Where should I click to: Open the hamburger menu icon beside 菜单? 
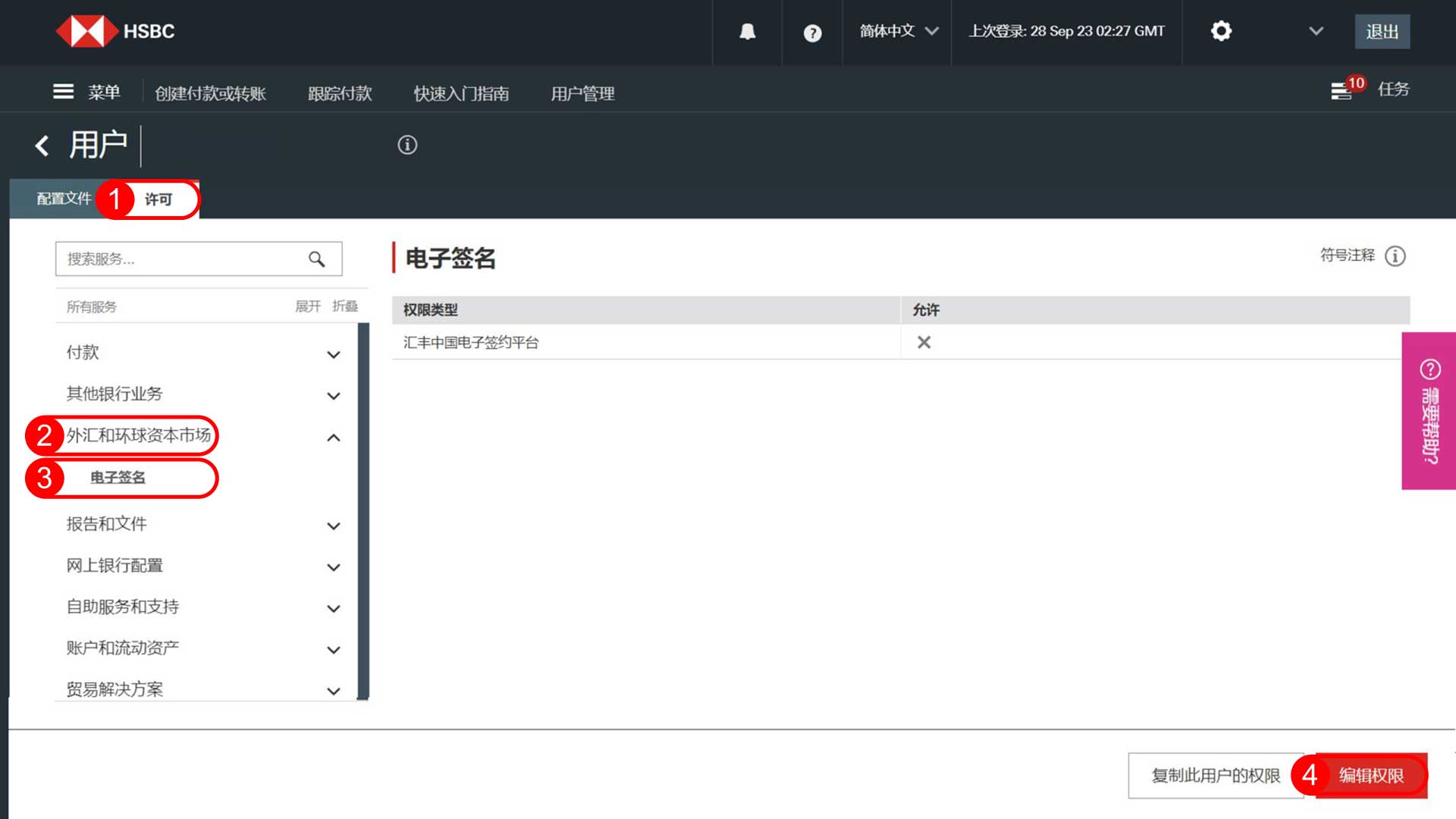click(x=63, y=90)
